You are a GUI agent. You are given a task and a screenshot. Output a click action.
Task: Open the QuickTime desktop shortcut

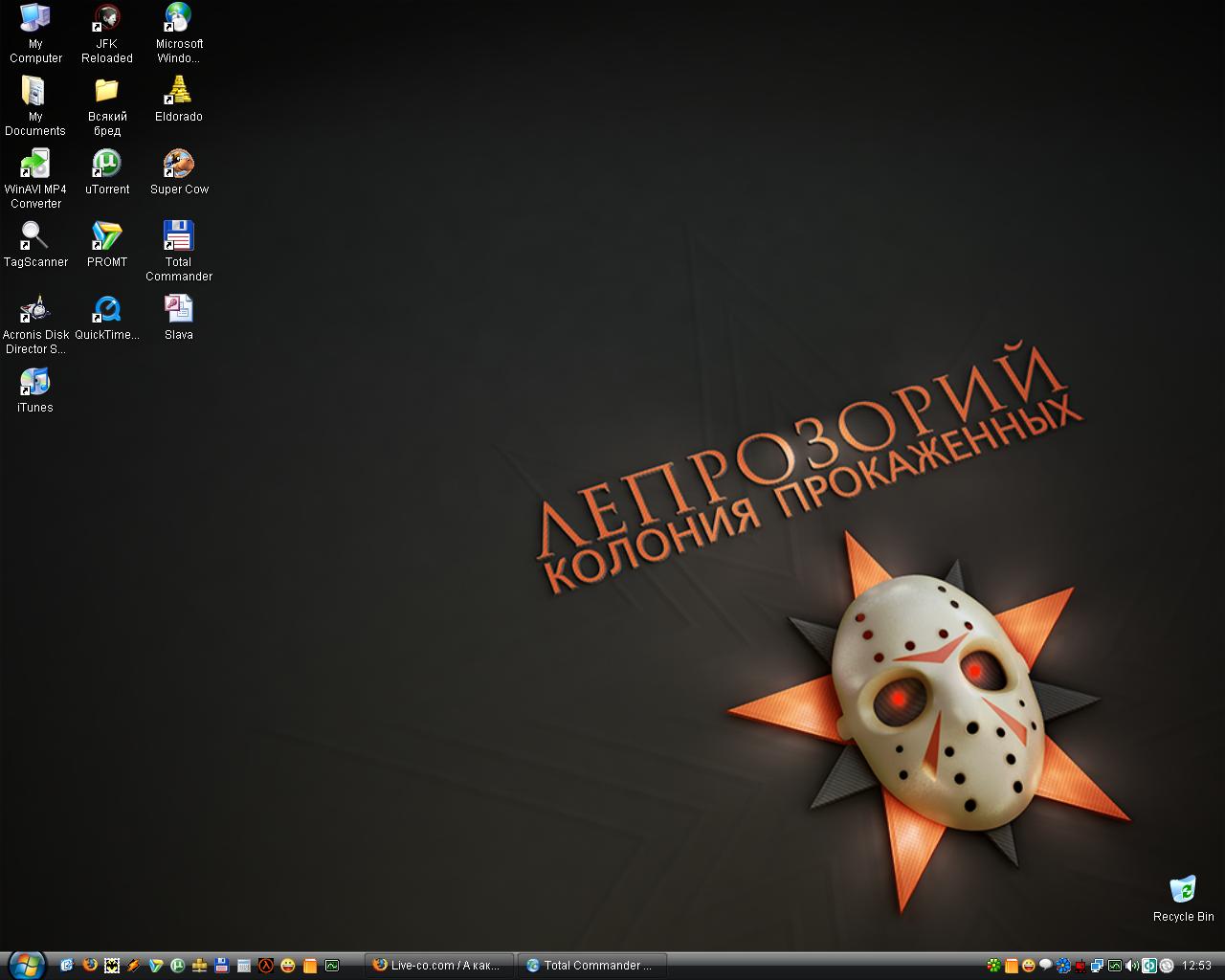106,309
